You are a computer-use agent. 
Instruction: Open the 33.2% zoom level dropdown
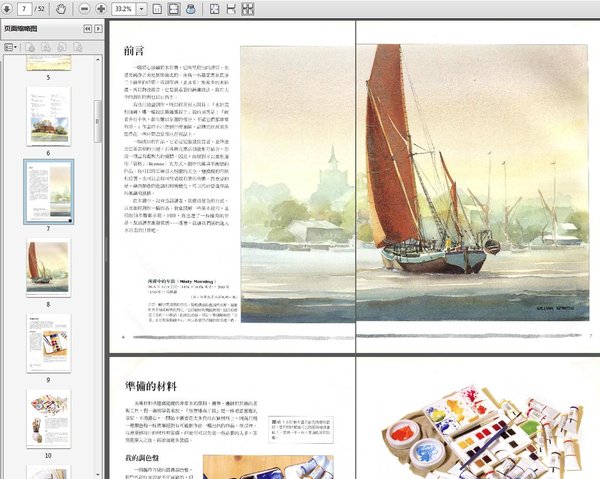[x=144, y=9]
